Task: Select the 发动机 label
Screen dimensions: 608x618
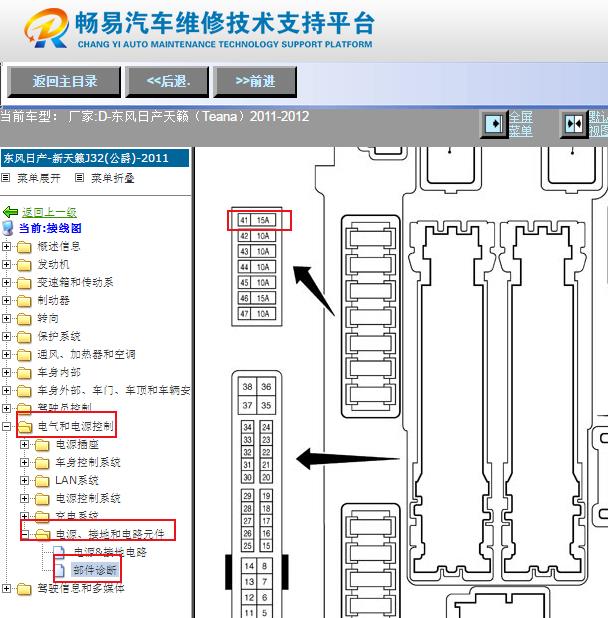Action: click(x=53, y=264)
